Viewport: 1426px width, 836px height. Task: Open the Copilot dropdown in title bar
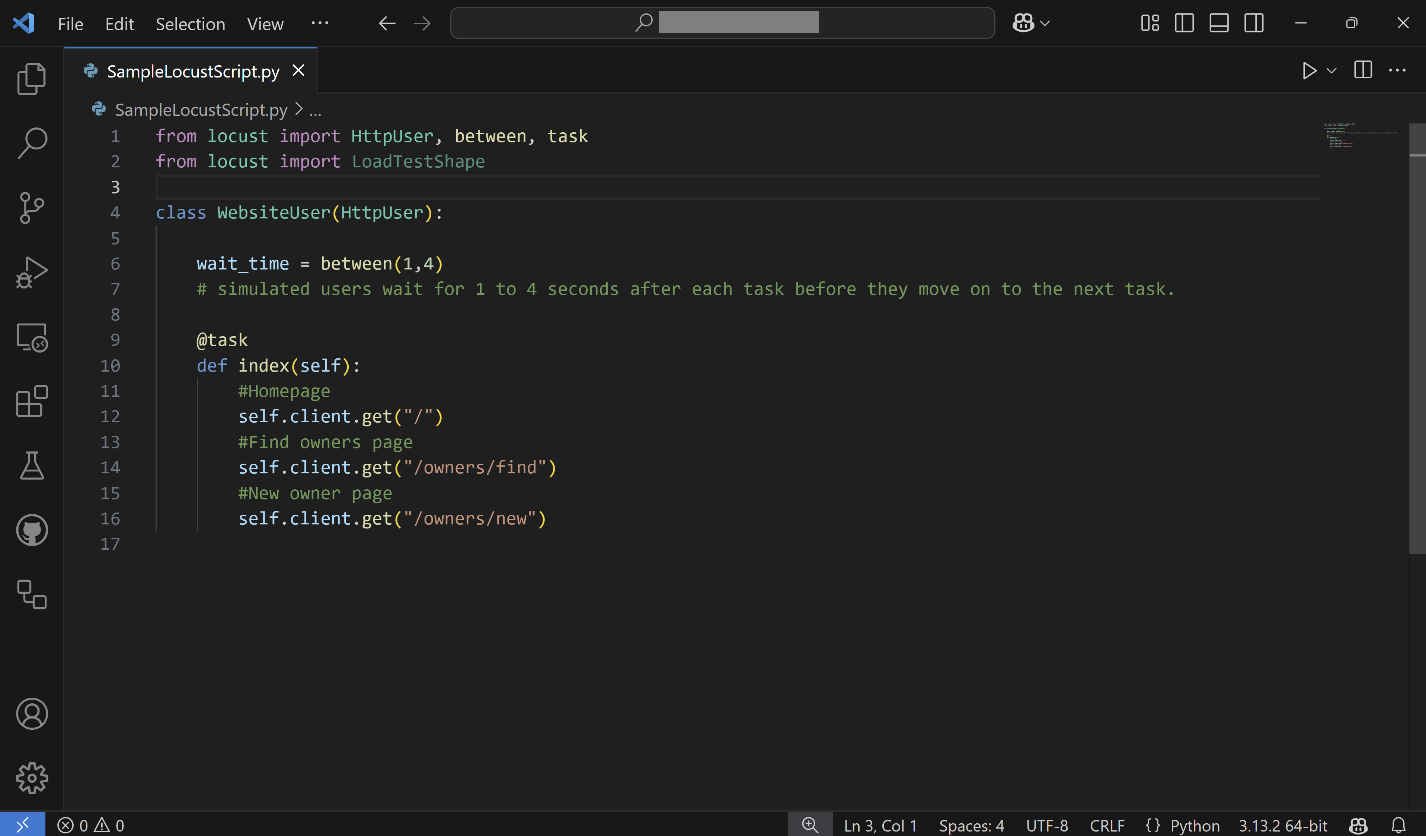1031,23
